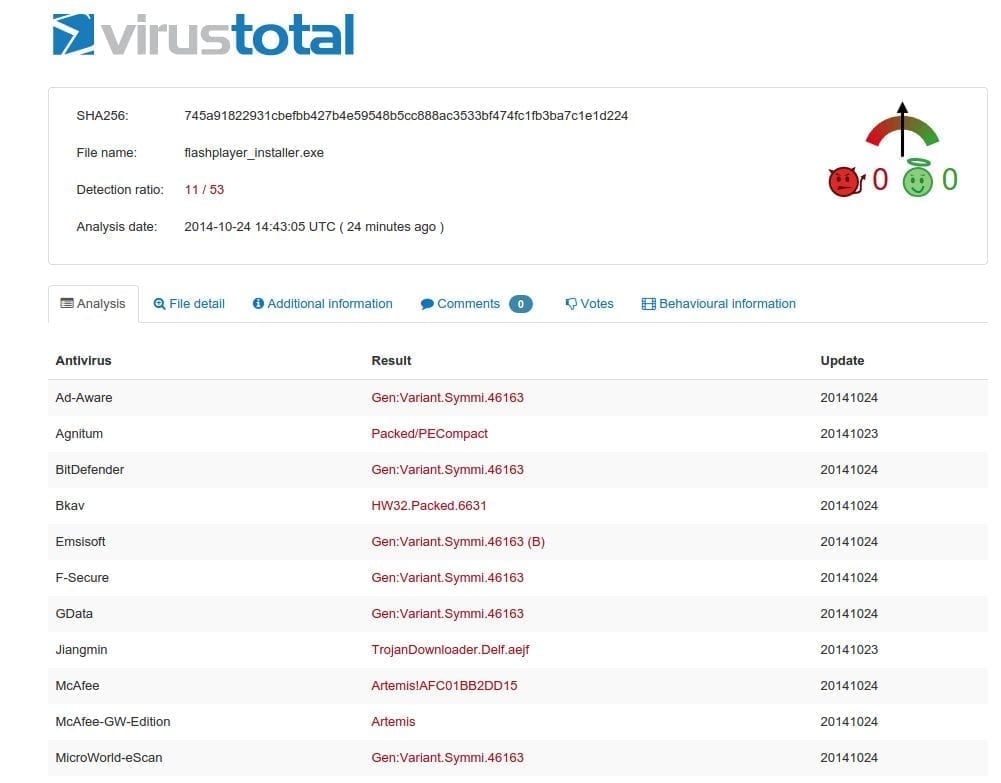Switch to the Analysis tab

[x=93, y=304]
